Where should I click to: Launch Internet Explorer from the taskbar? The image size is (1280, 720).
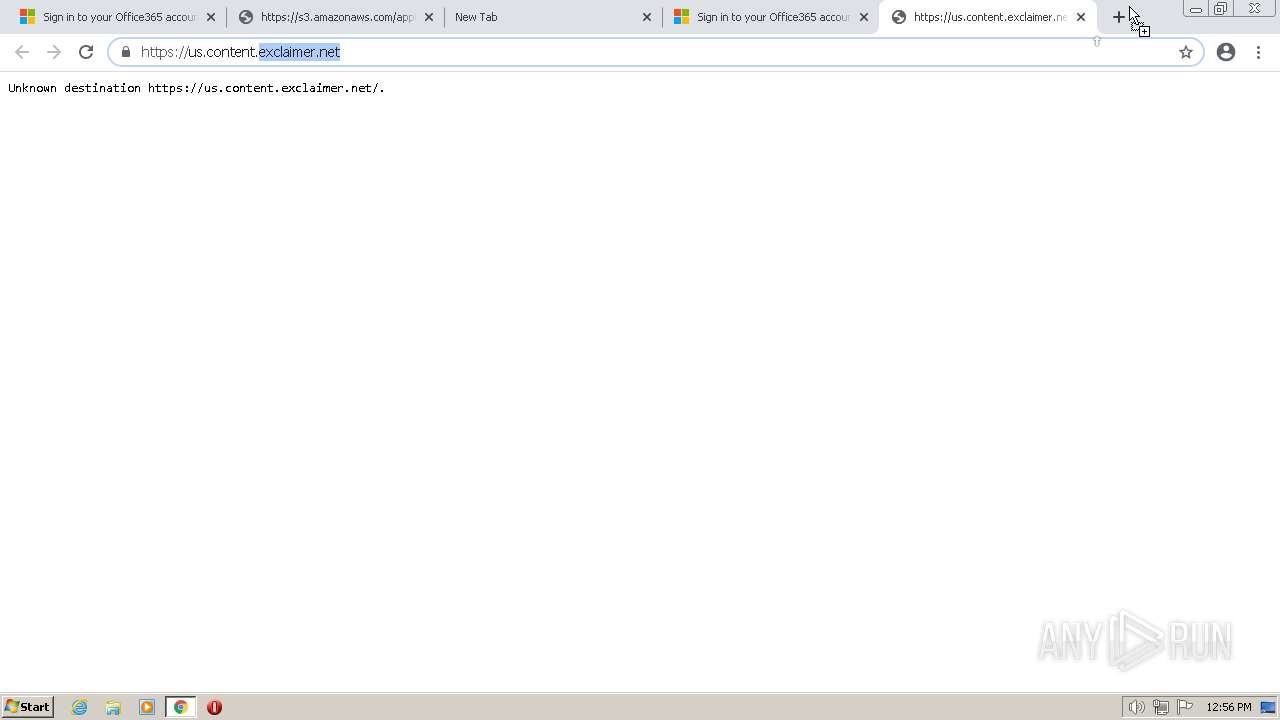tap(80, 707)
